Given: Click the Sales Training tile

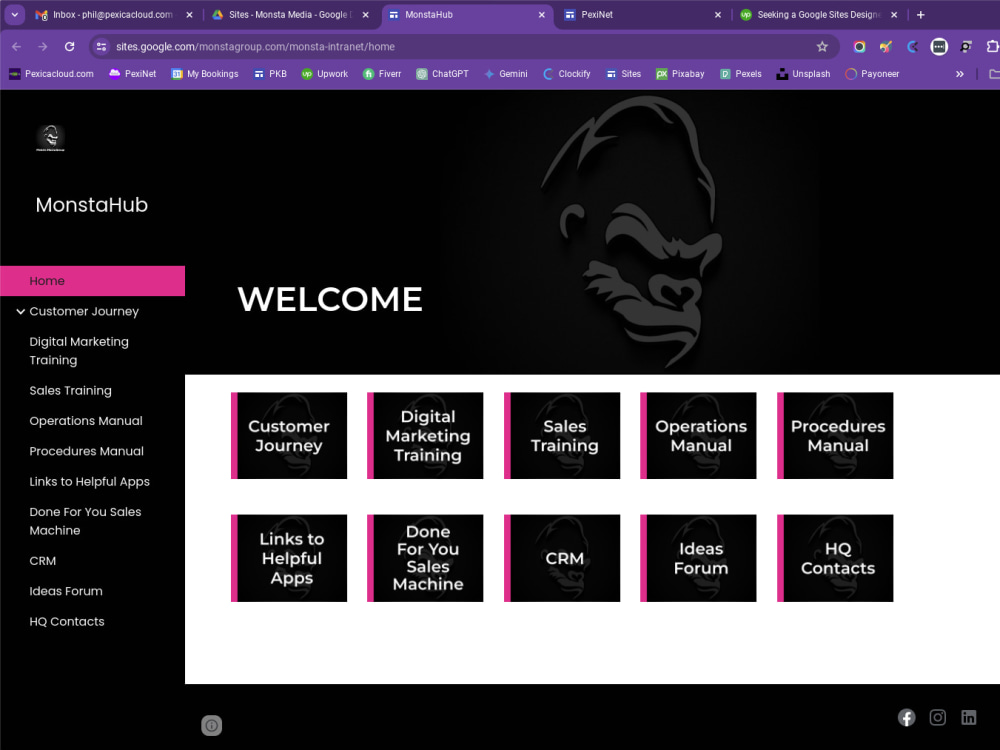Looking at the screenshot, I should (562, 436).
